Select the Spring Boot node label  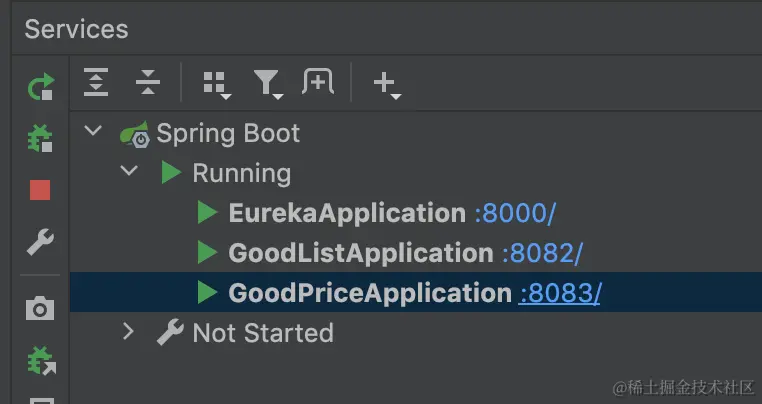(228, 133)
